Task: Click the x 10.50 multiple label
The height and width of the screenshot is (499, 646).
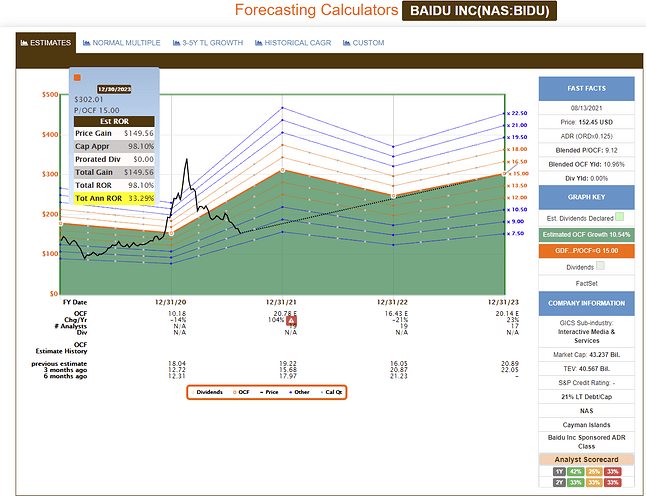Action: tap(517, 210)
